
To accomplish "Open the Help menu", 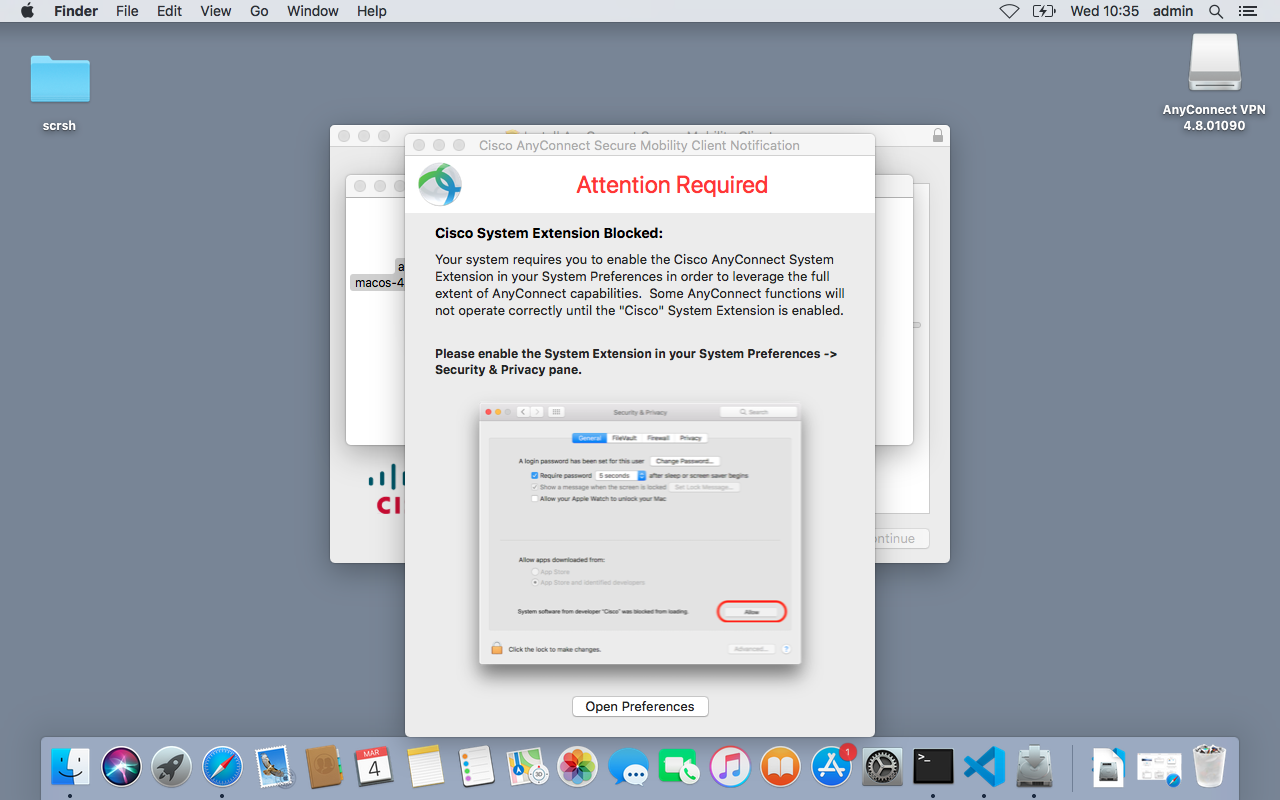I will 372,11.
